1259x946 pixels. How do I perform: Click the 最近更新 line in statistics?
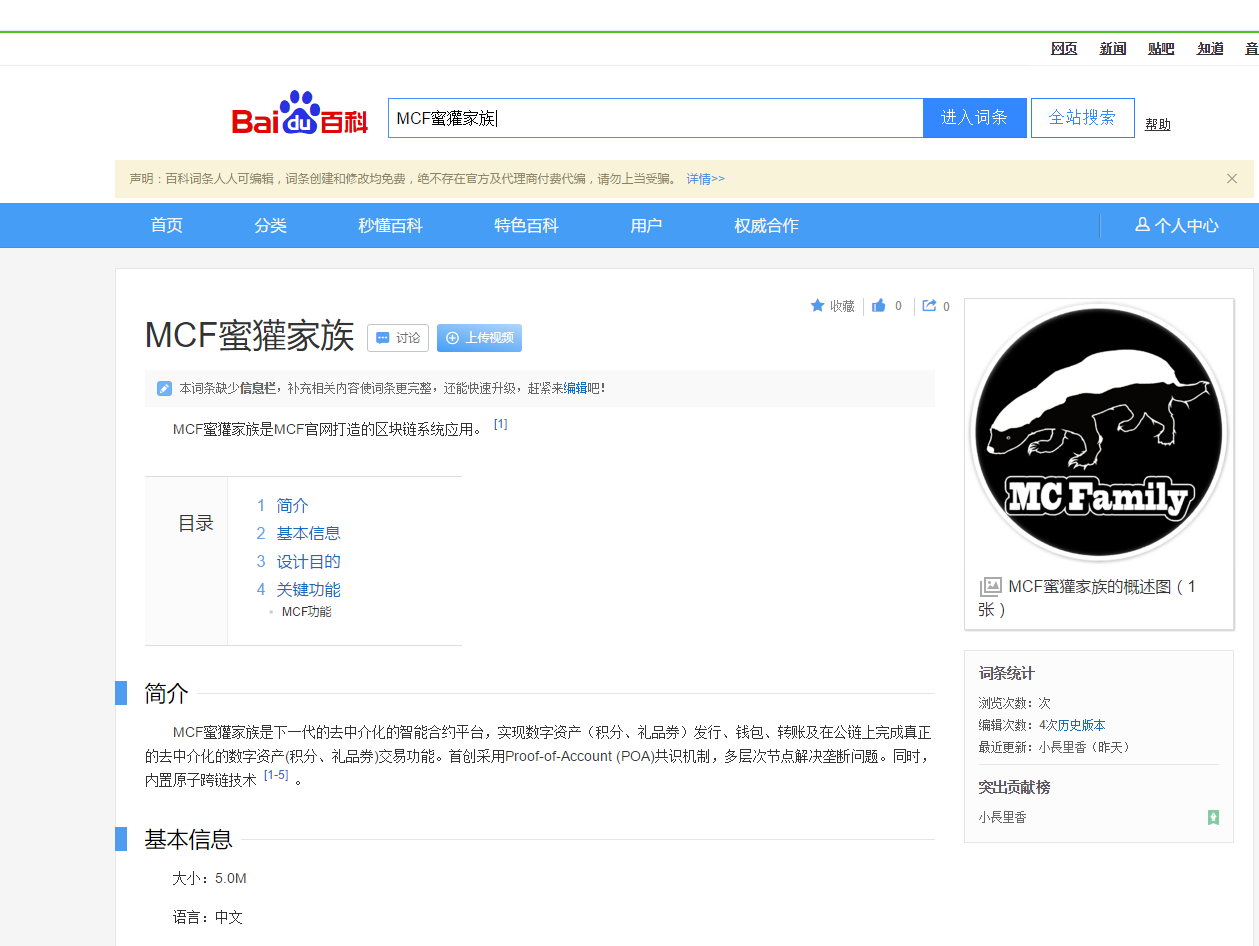(1054, 747)
